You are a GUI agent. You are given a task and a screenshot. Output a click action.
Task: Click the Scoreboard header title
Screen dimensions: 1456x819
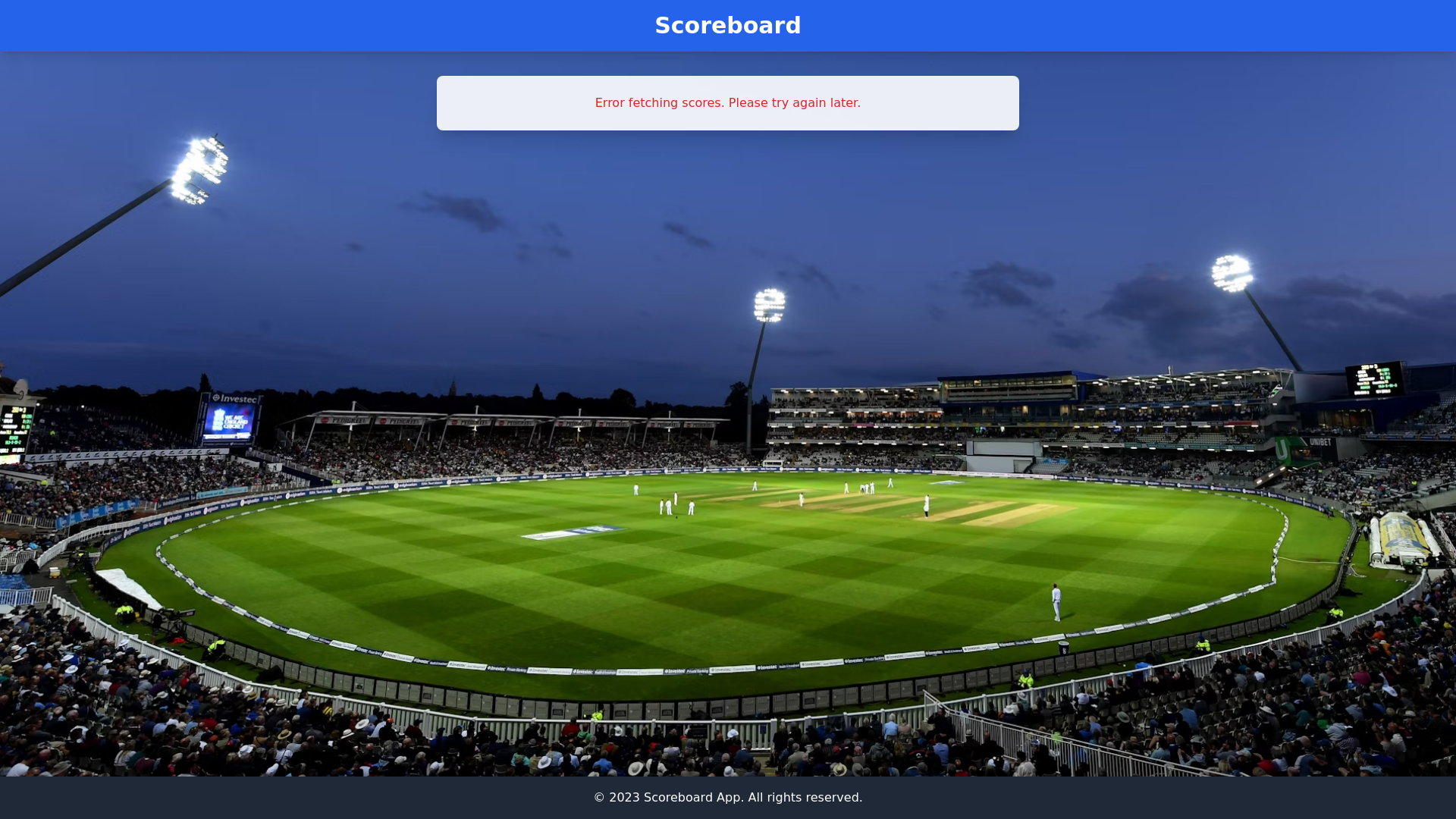coord(728,25)
